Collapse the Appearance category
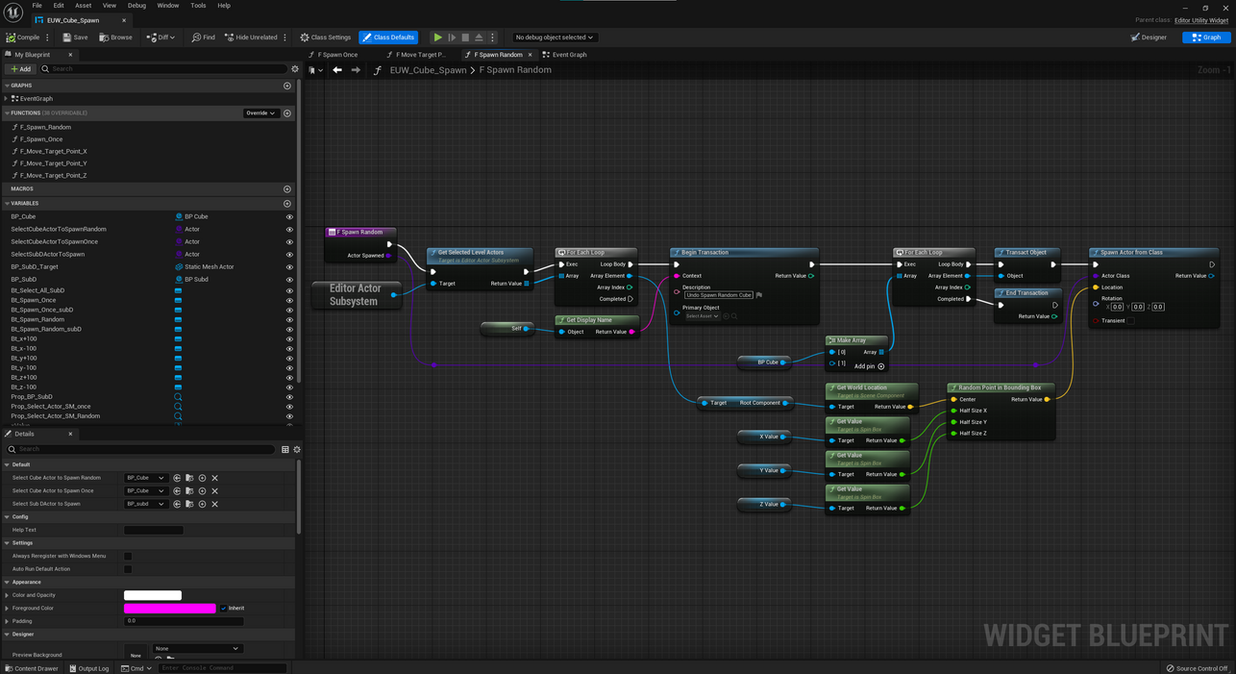 [x=6, y=582]
